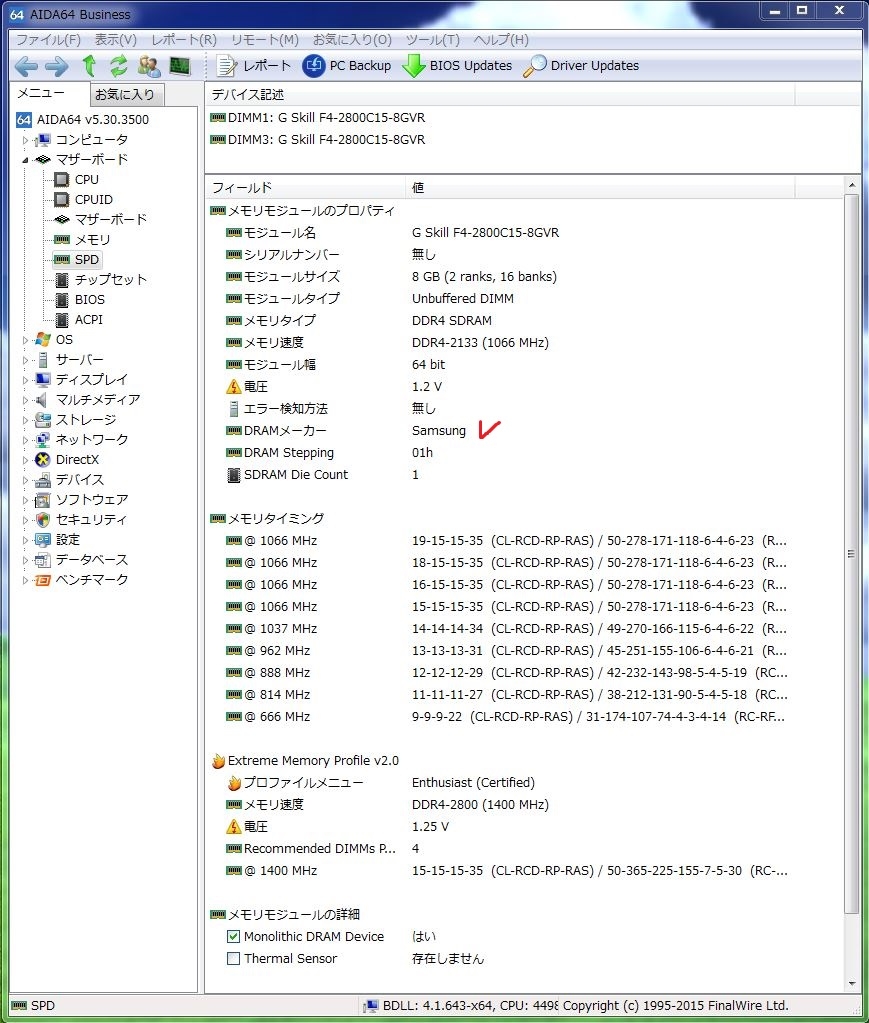Viewport: 869px width, 1023px height.
Task: Expand the ストレージ tree node
Action: (x=25, y=420)
